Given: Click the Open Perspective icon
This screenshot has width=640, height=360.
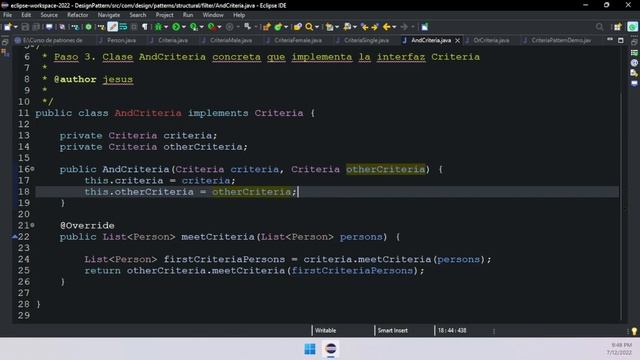Looking at the screenshot, I should tap(617, 27).
